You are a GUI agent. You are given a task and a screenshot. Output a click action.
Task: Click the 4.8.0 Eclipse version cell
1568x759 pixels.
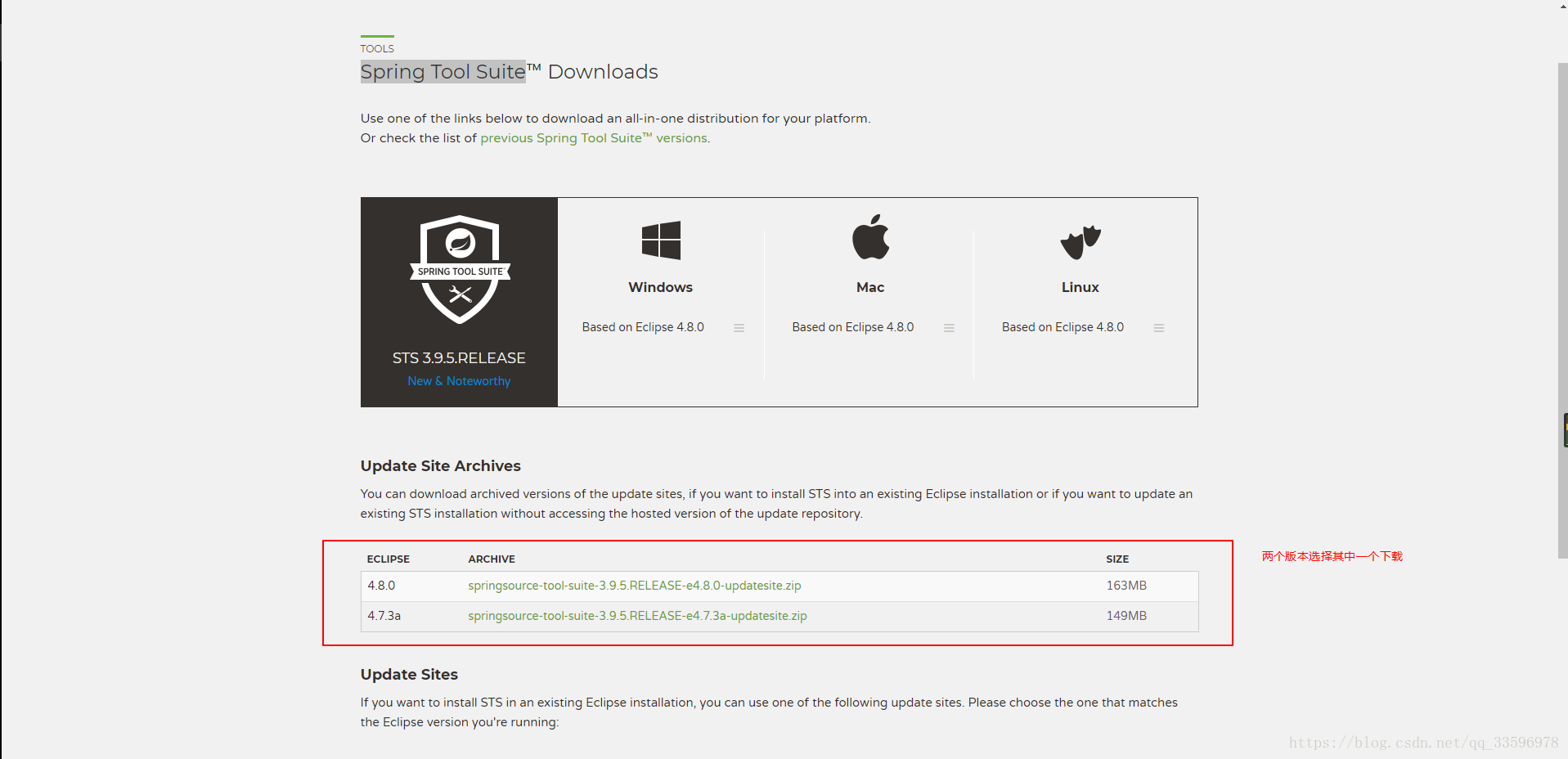pos(381,586)
